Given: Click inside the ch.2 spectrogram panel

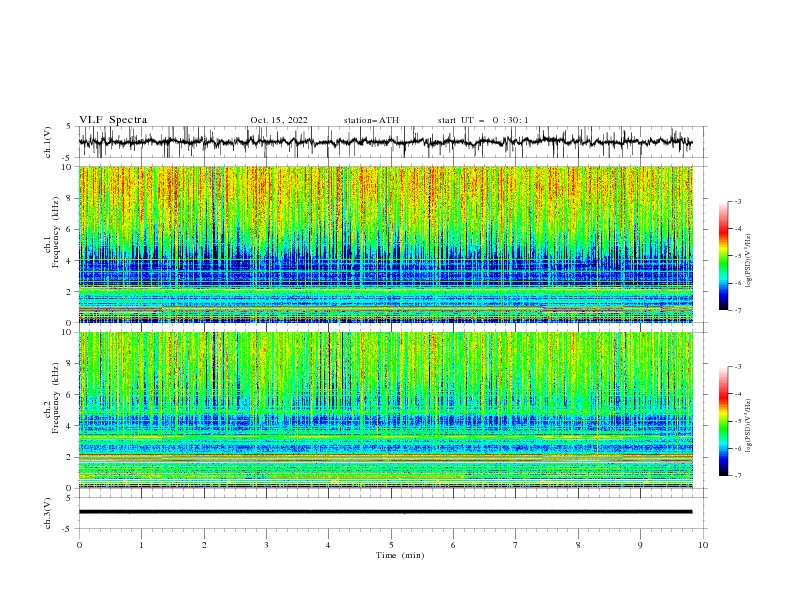Looking at the screenshot, I should pos(386,410).
